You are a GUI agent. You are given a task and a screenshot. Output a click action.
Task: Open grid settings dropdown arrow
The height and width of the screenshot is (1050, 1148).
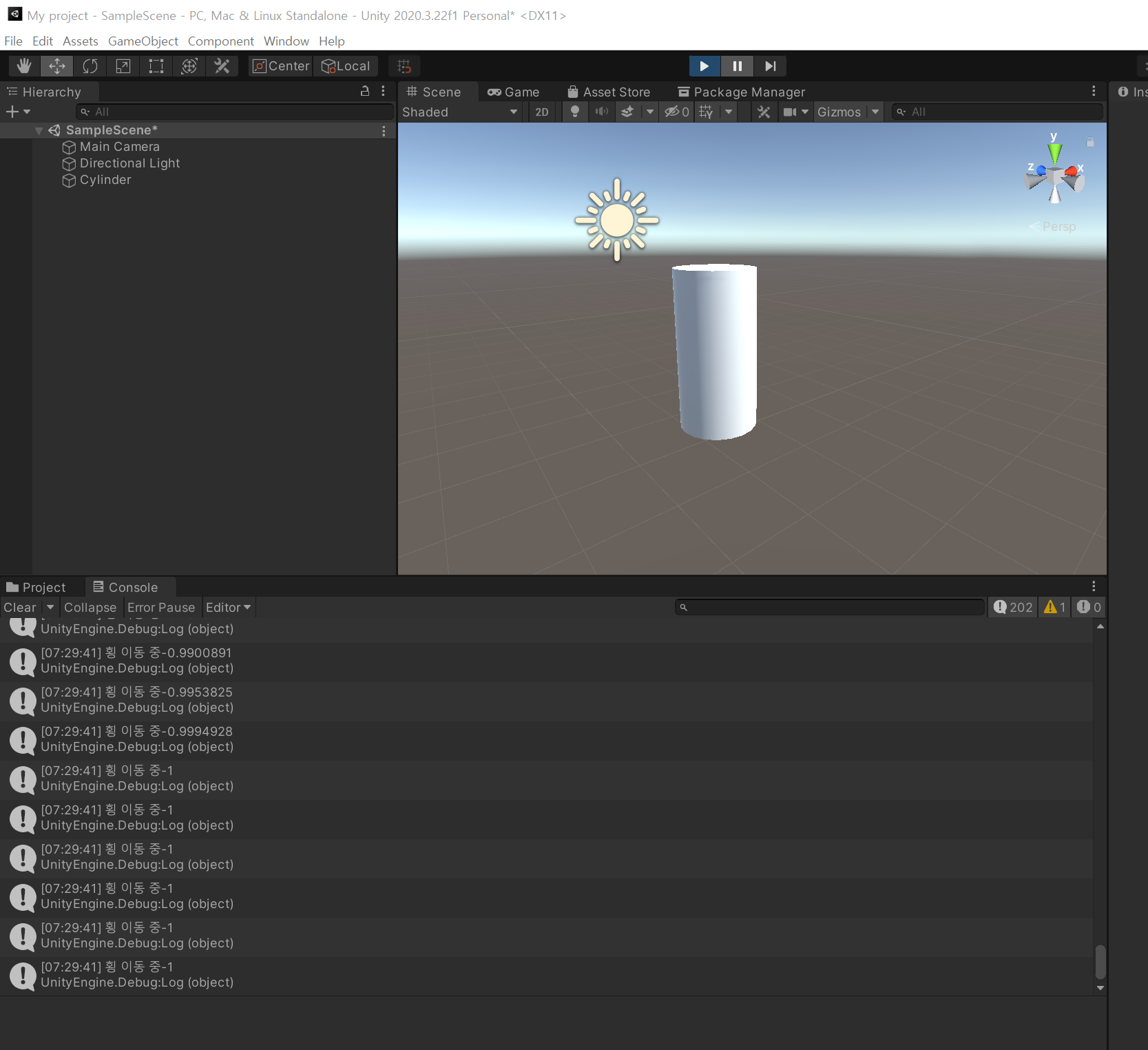click(x=729, y=112)
